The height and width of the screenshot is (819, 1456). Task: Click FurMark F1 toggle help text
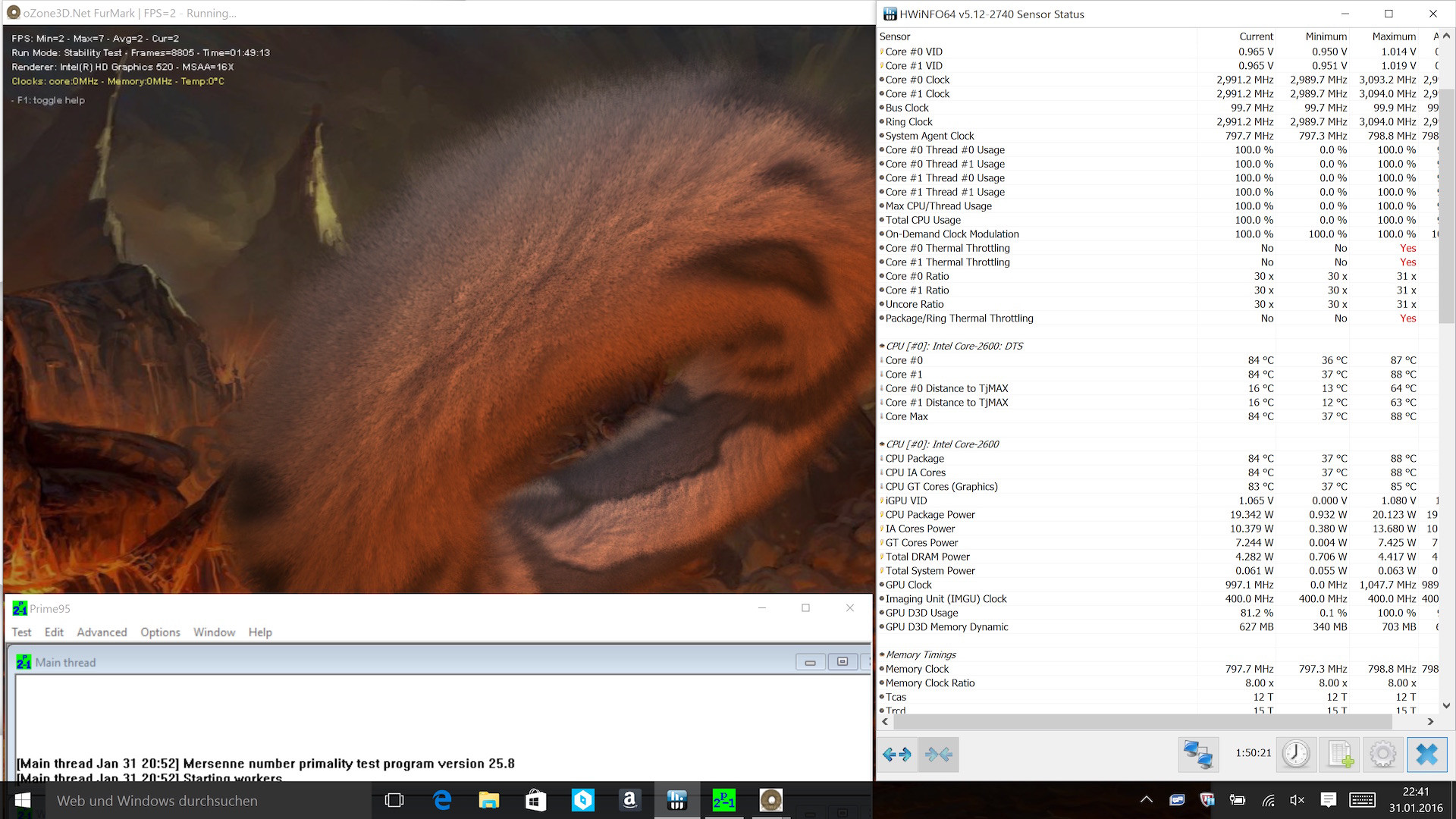click(x=49, y=100)
